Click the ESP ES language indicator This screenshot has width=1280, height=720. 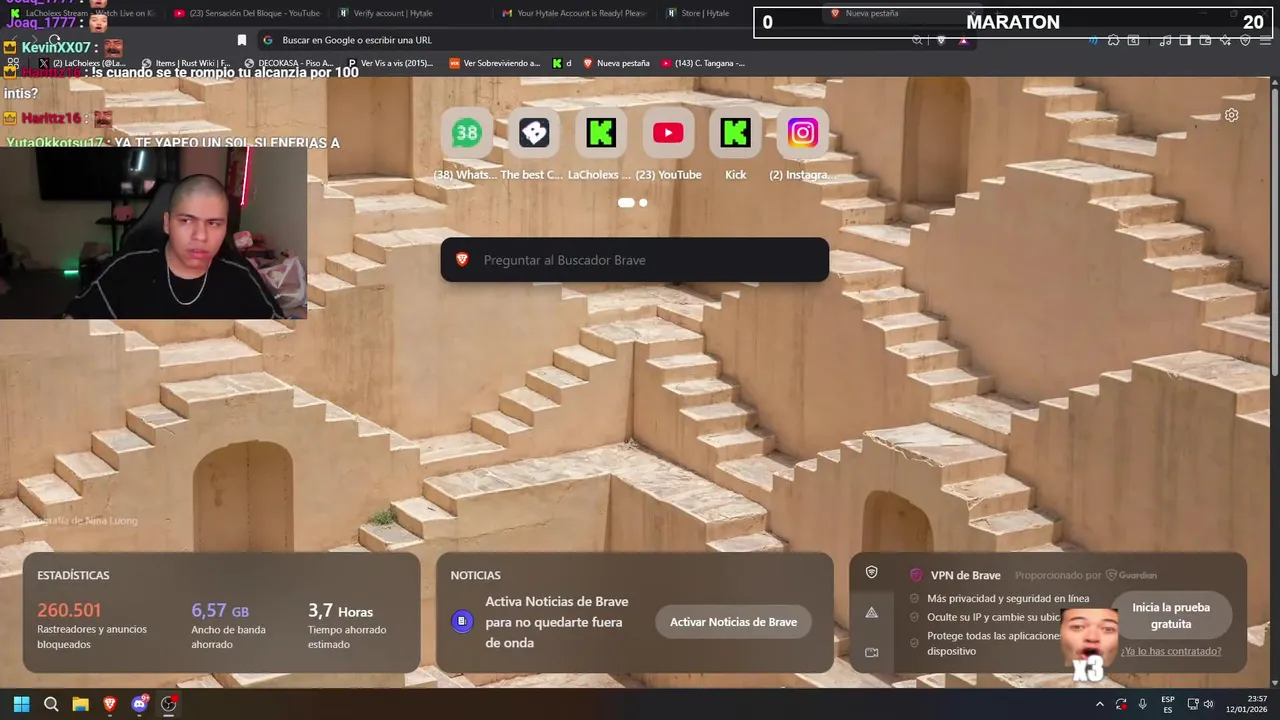click(1168, 704)
